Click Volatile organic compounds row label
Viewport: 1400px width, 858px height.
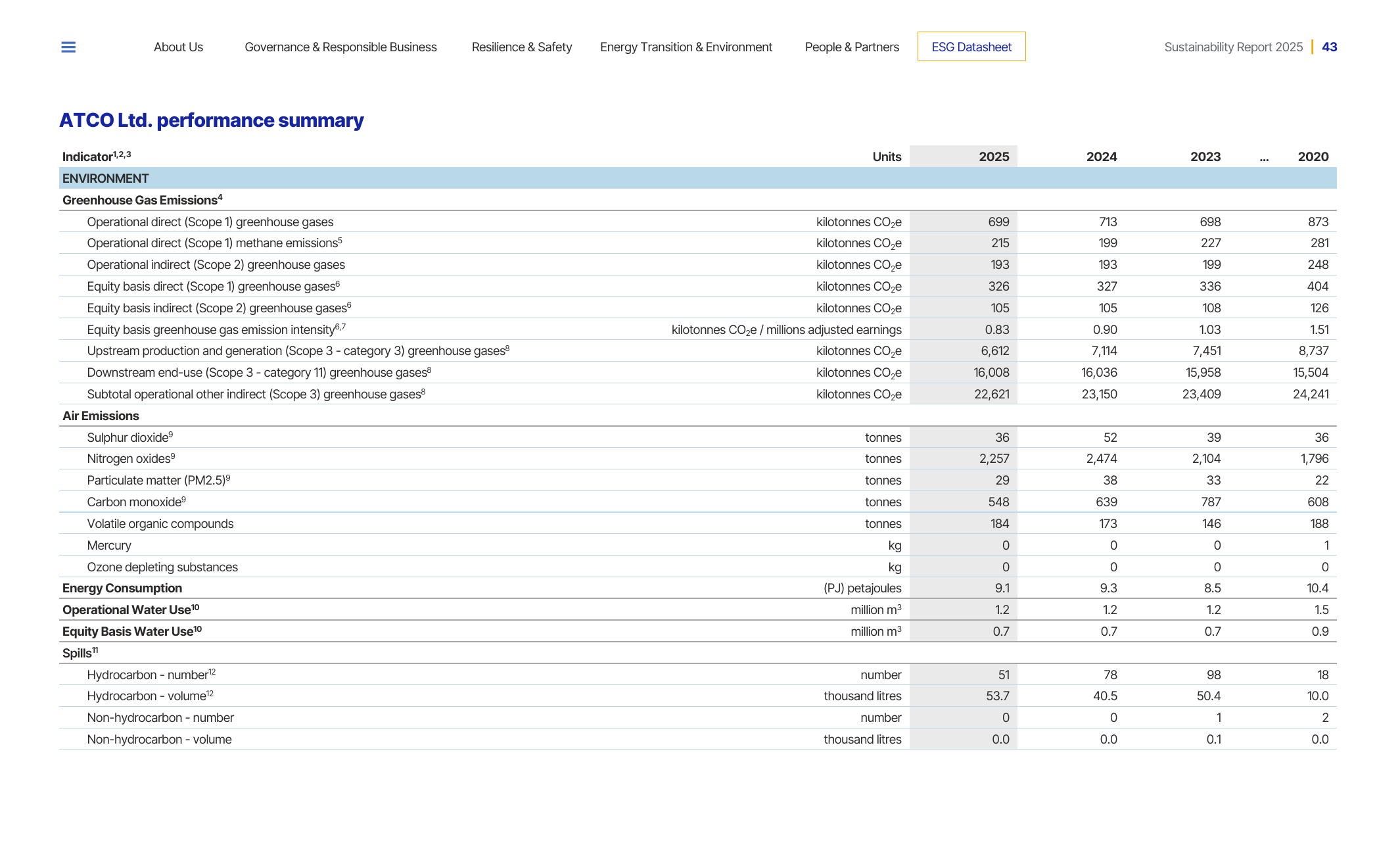click(x=160, y=524)
